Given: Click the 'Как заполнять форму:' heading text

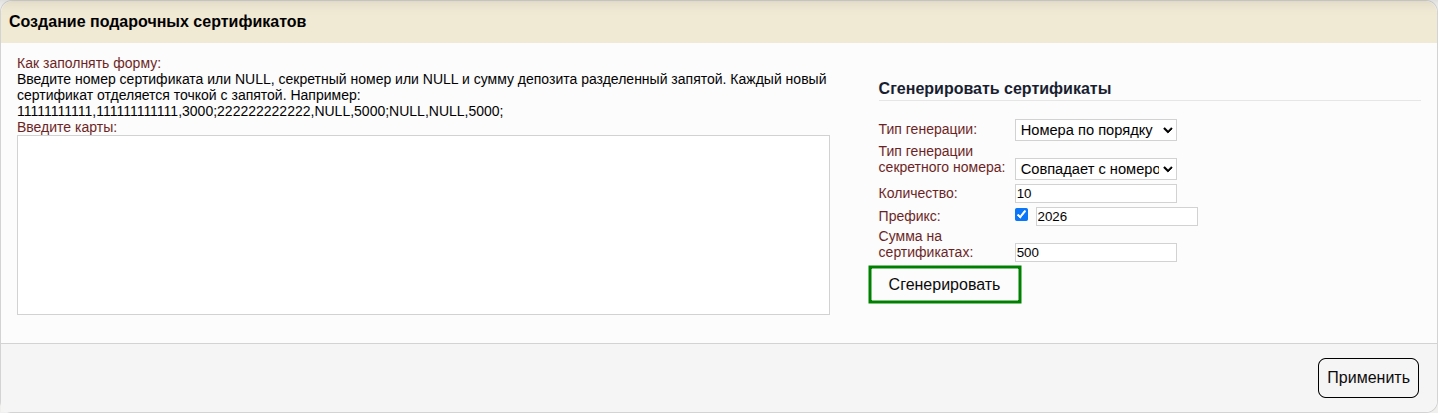Looking at the screenshot, I should (x=89, y=63).
